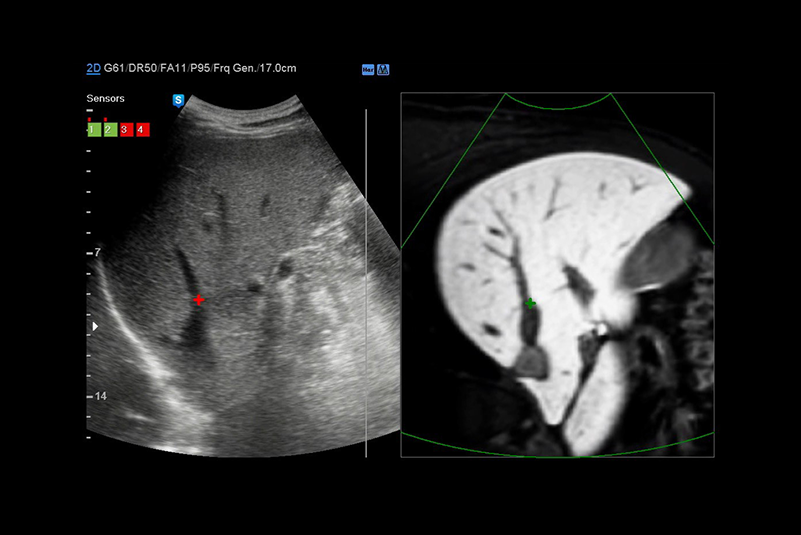This screenshot has height=535, width=801.
Task: Click the 14 cm mark on depth scale
Action: tap(99, 397)
